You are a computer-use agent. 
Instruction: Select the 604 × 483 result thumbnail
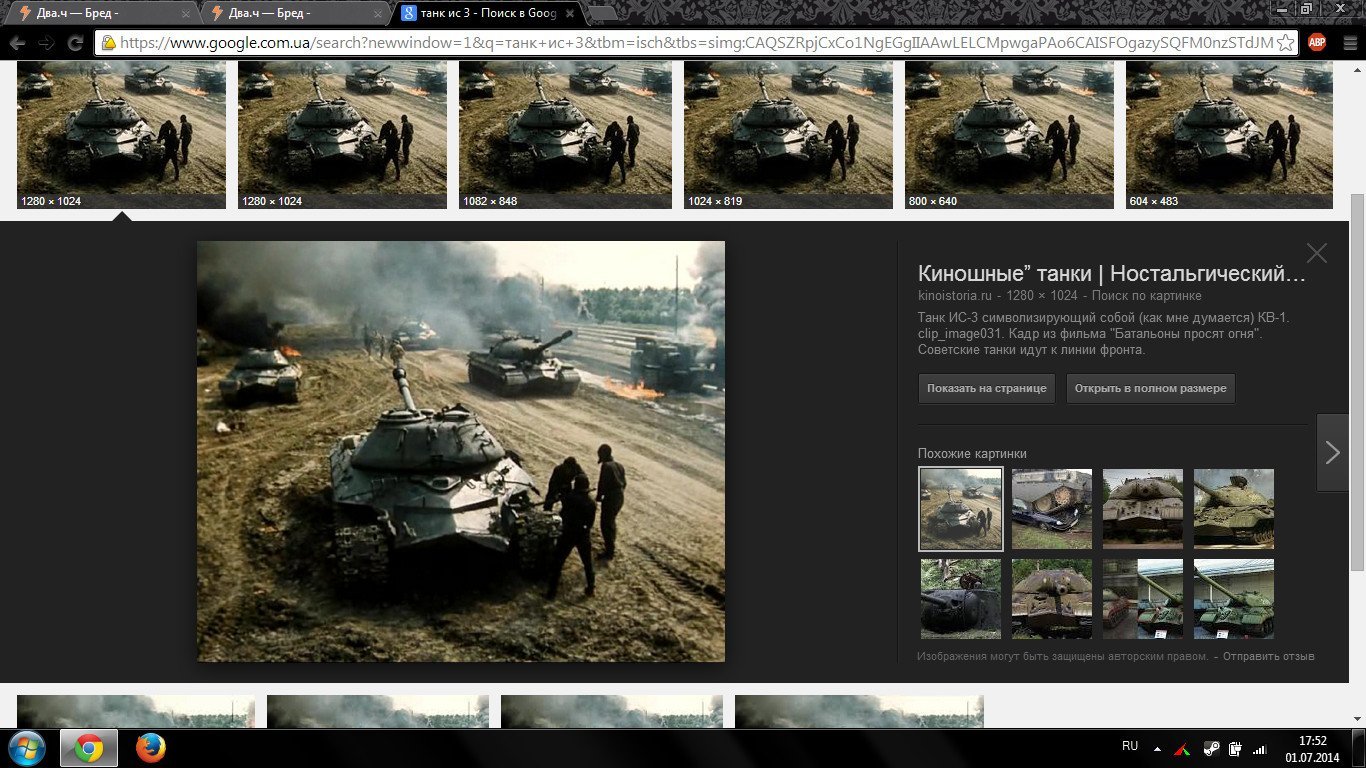(x=1229, y=135)
